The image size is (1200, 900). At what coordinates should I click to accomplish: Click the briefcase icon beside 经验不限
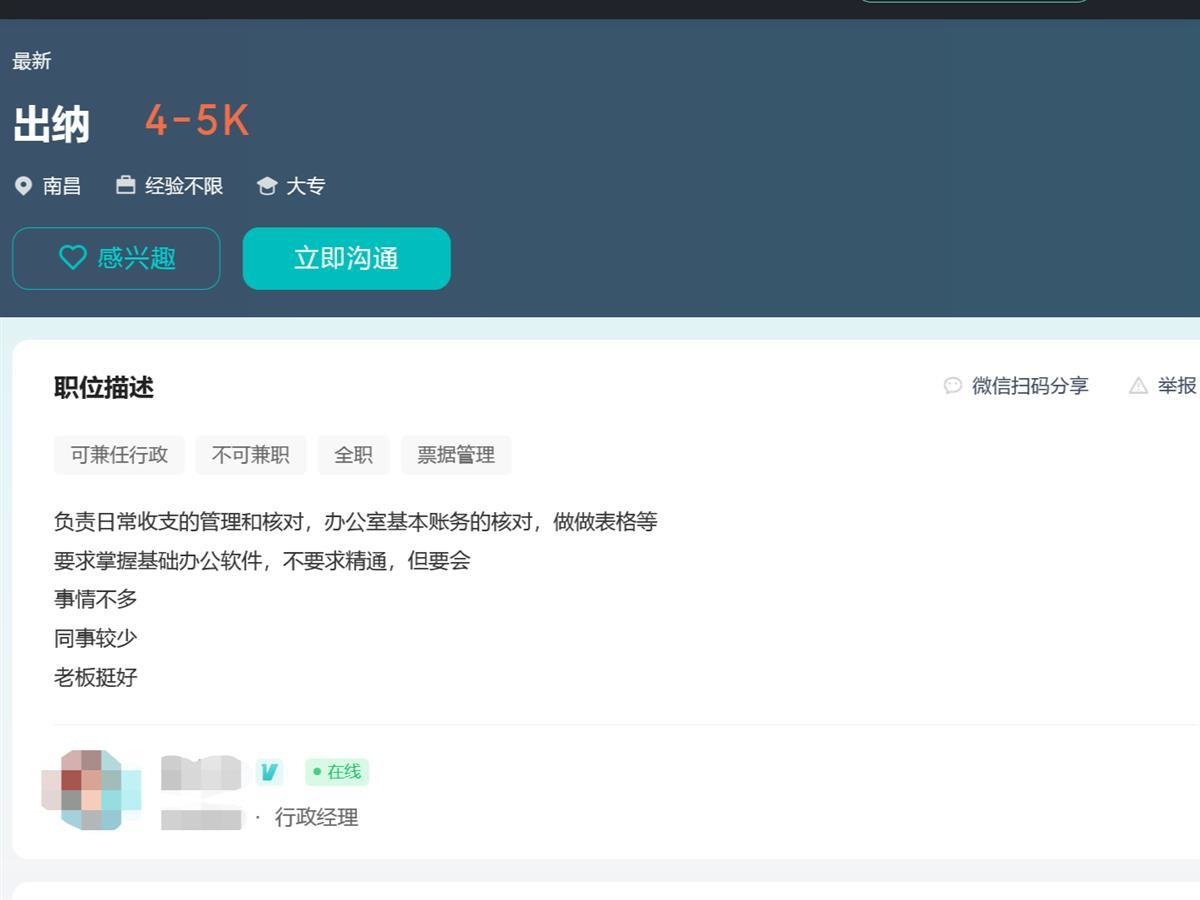[126, 185]
